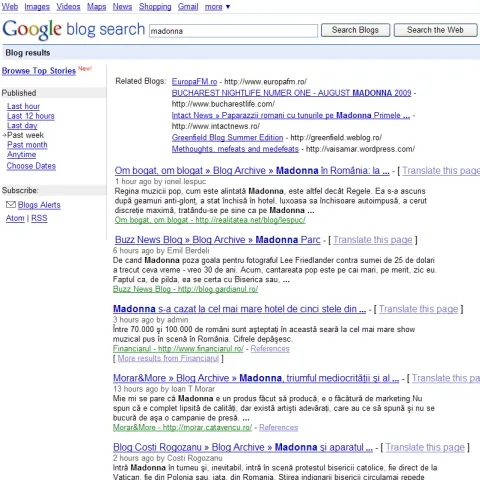Go to Gmail from the top bar
This screenshot has height=480, width=480.
click(188, 7)
